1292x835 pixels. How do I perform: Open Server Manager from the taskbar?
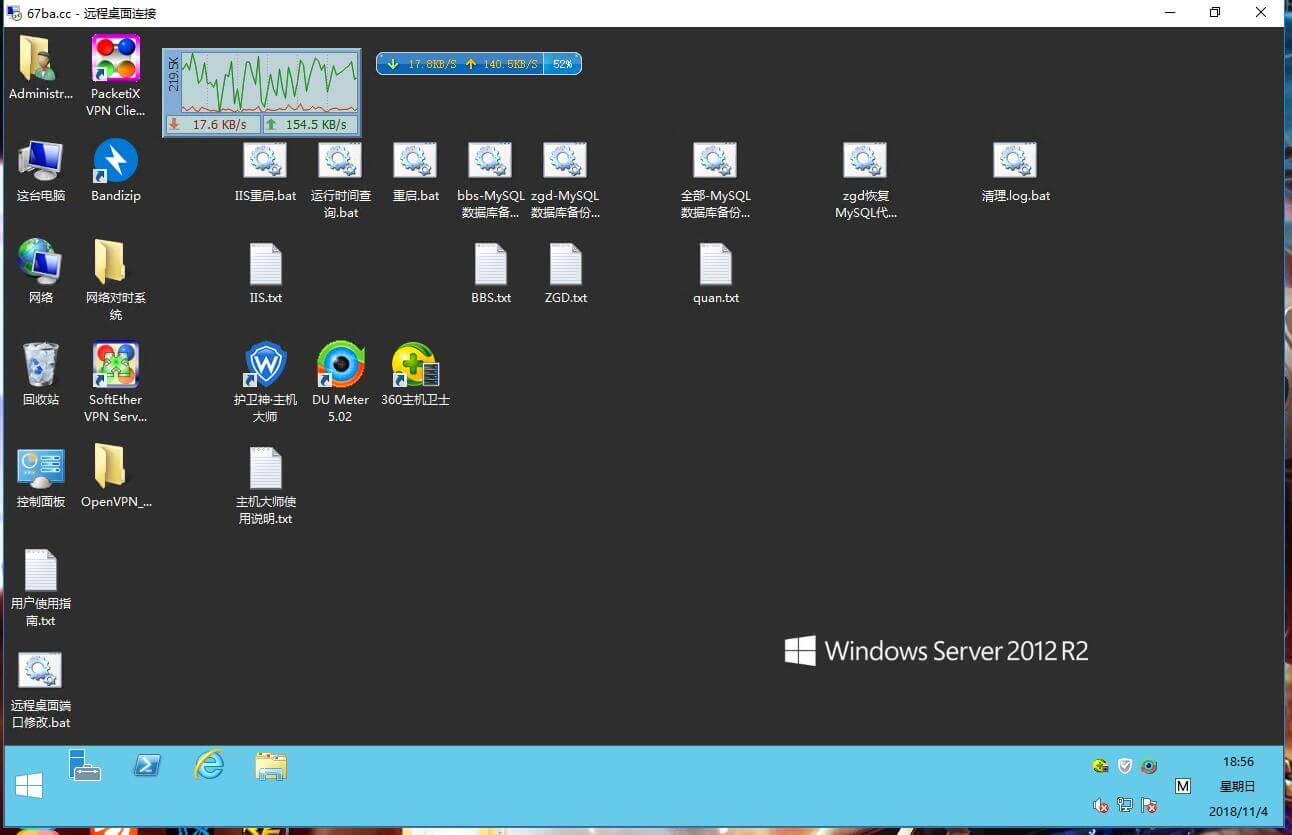[85, 766]
